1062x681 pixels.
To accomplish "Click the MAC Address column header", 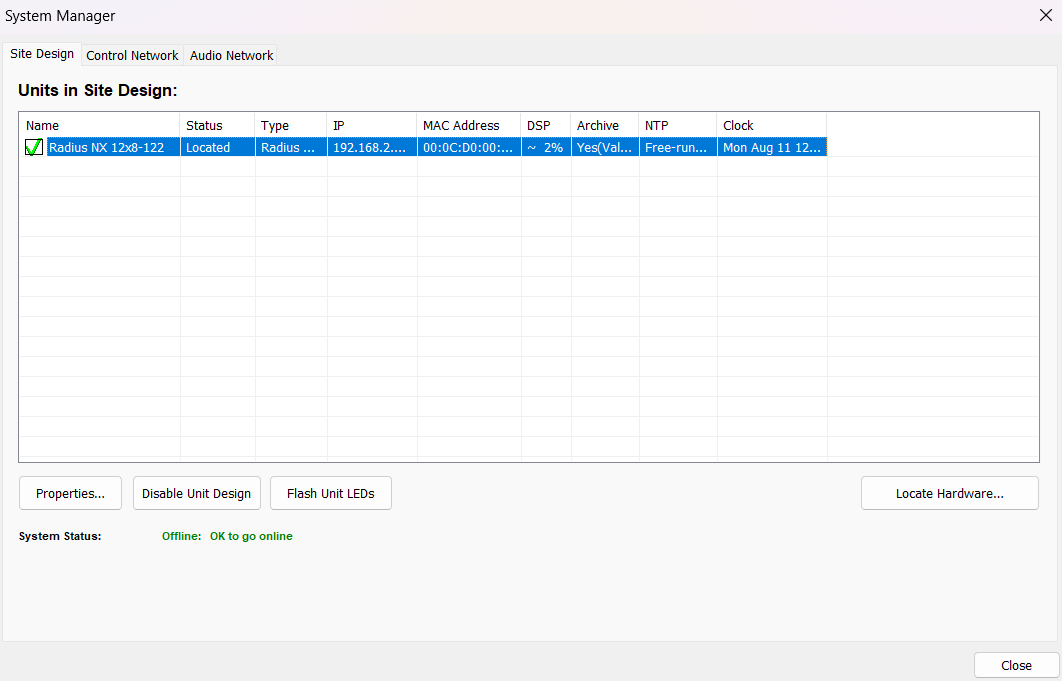I will 469,125.
